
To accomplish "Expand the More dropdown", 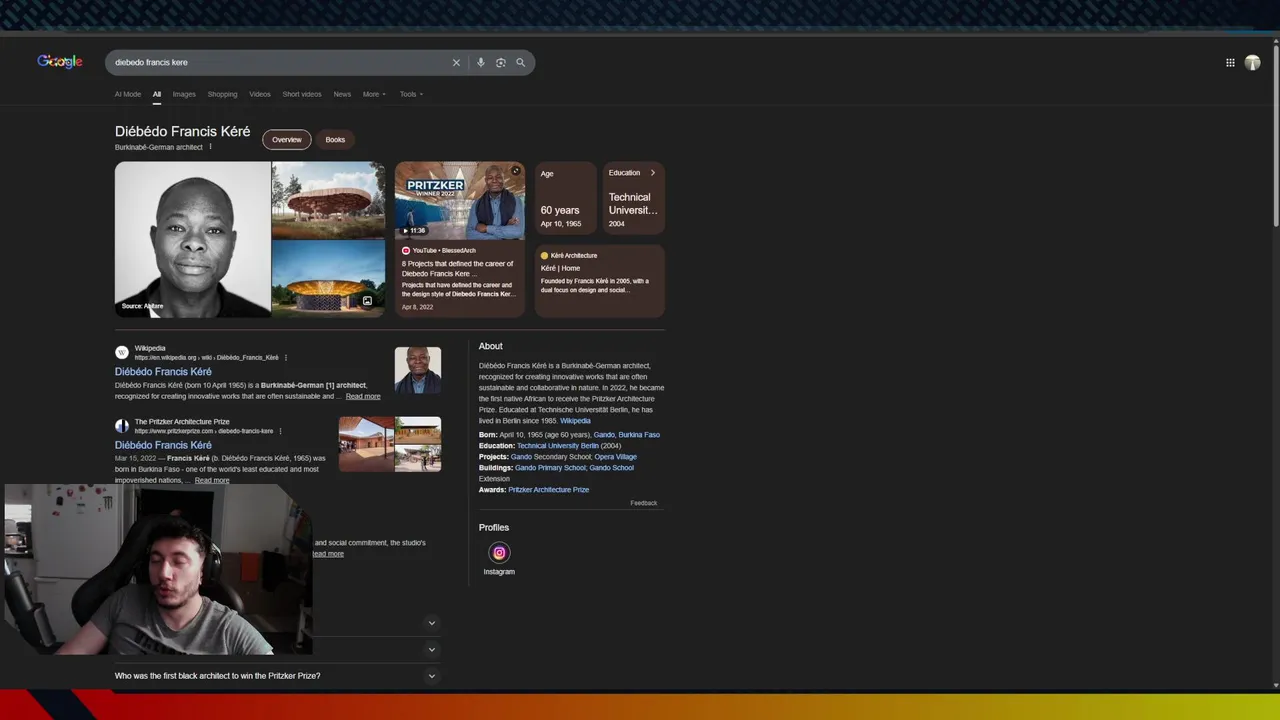I will pyautogui.click(x=374, y=94).
